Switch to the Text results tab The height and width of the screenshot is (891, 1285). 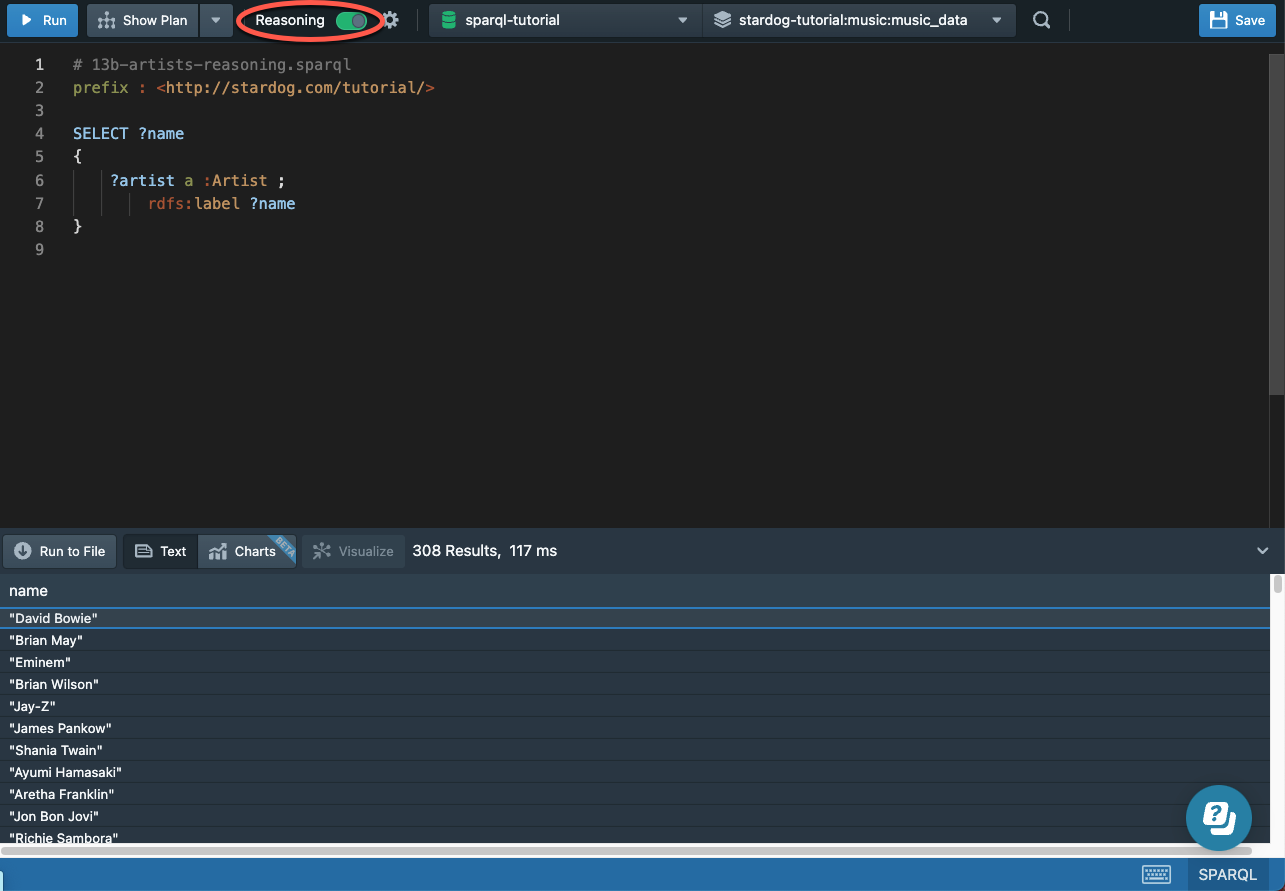pyautogui.click(x=160, y=551)
